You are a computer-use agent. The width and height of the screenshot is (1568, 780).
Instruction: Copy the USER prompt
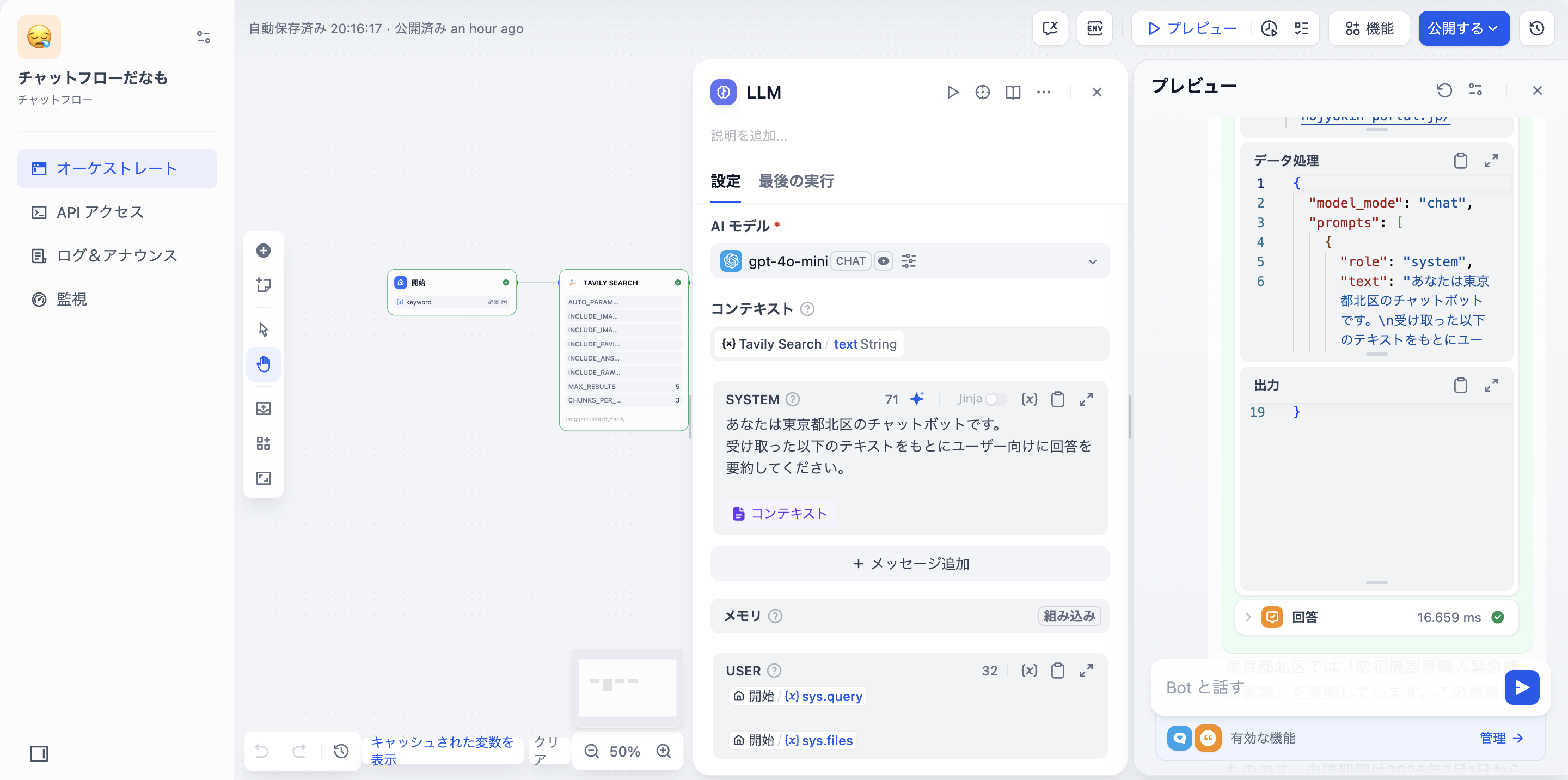(x=1058, y=671)
